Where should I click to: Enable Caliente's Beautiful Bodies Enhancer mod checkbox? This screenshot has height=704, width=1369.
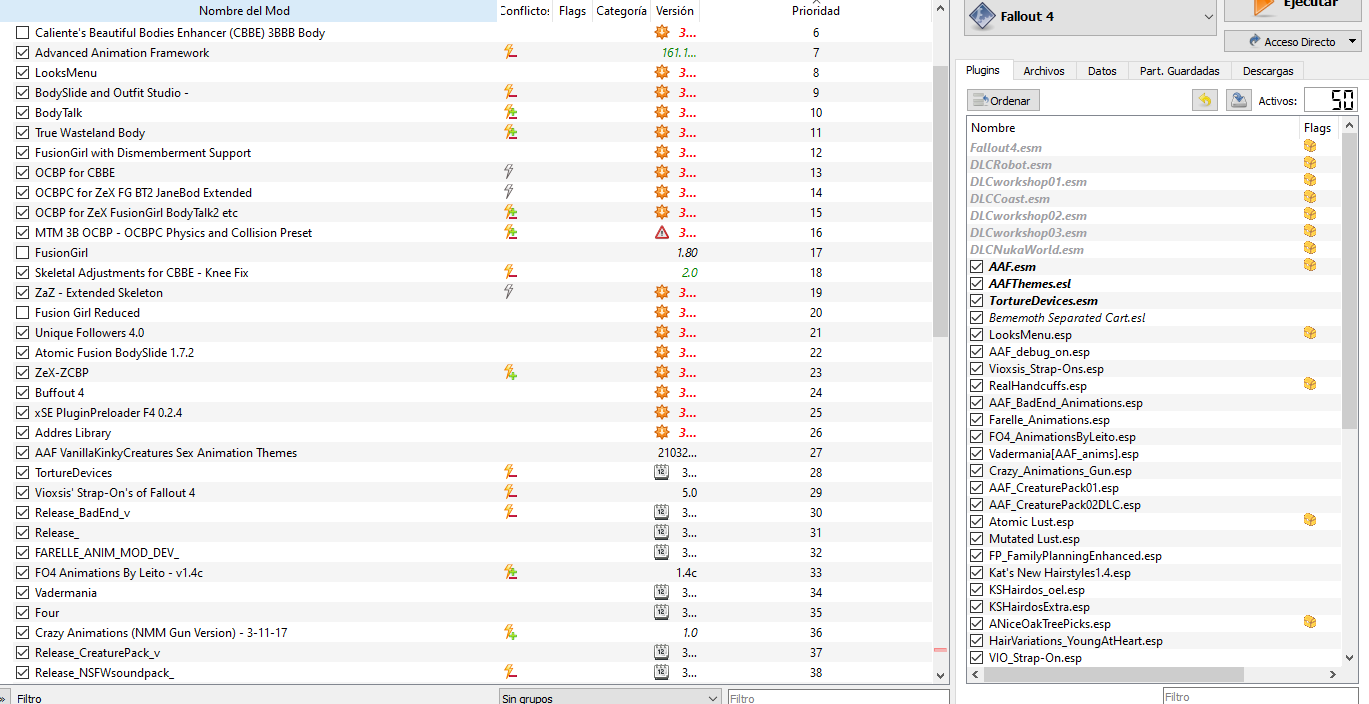pos(23,33)
